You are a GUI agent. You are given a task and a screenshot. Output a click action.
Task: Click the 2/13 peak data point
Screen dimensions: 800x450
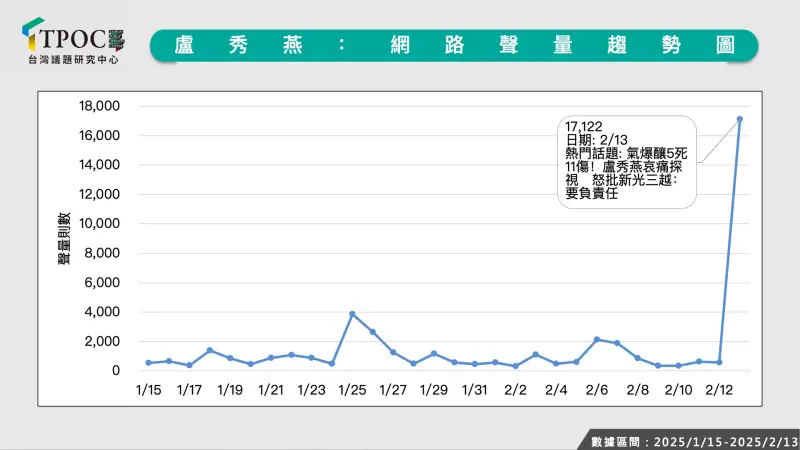[x=740, y=119]
